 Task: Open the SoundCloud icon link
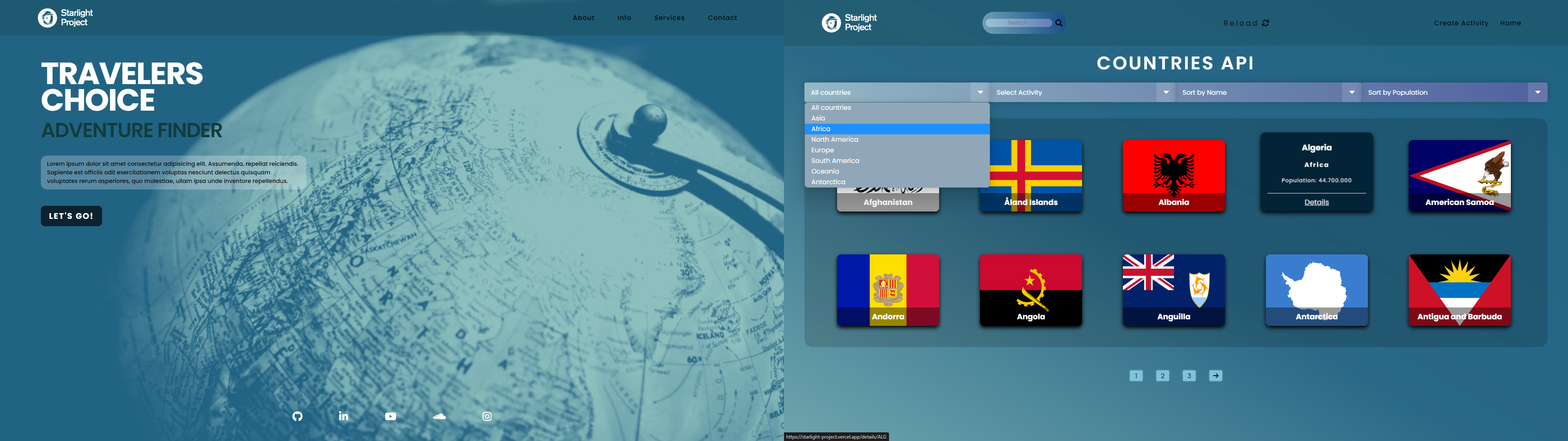[x=439, y=416]
